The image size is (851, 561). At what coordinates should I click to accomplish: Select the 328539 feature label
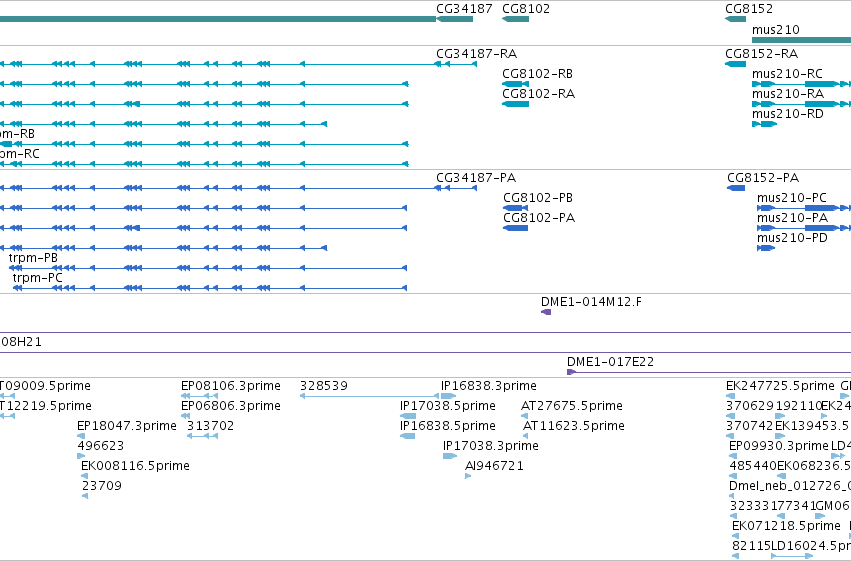point(323,386)
